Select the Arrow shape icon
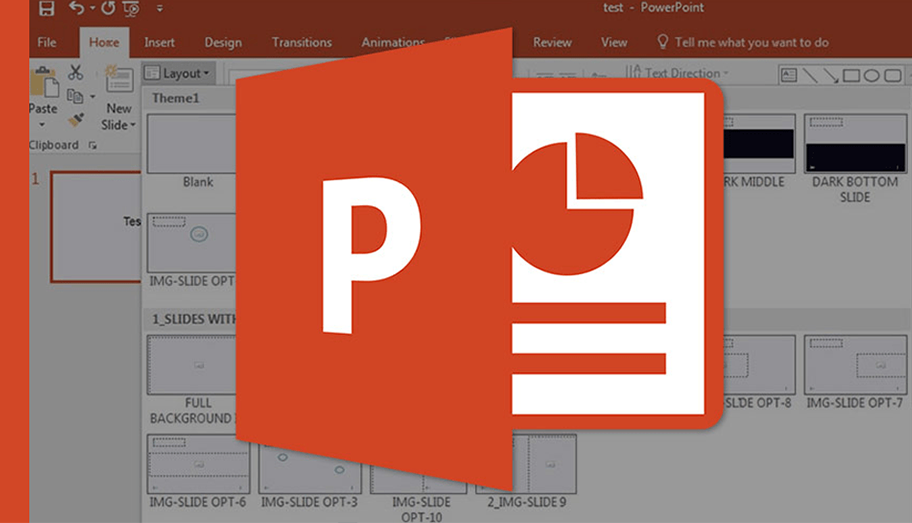 pos(831,76)
